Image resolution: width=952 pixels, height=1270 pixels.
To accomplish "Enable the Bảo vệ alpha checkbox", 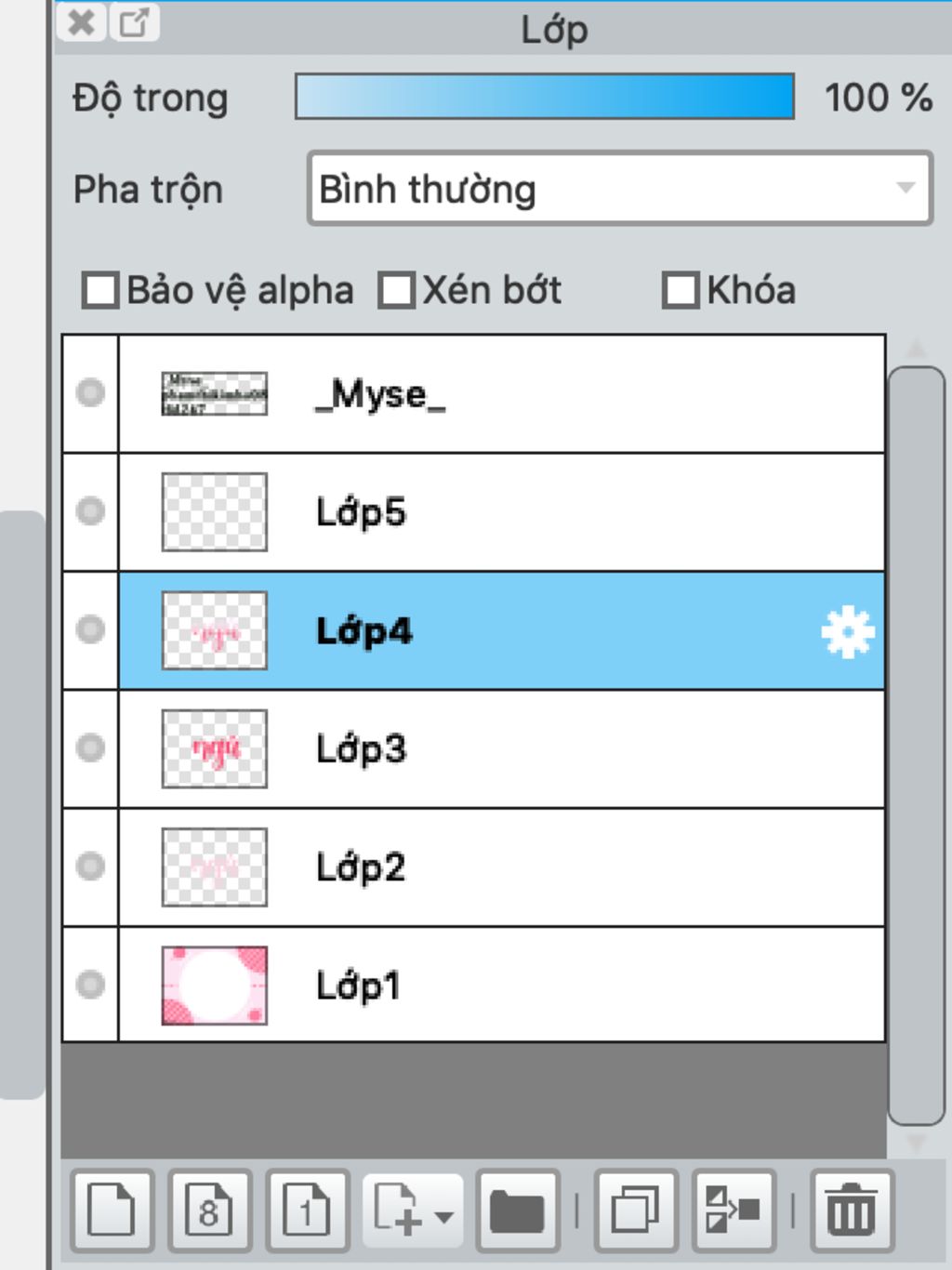I will 100,290.
